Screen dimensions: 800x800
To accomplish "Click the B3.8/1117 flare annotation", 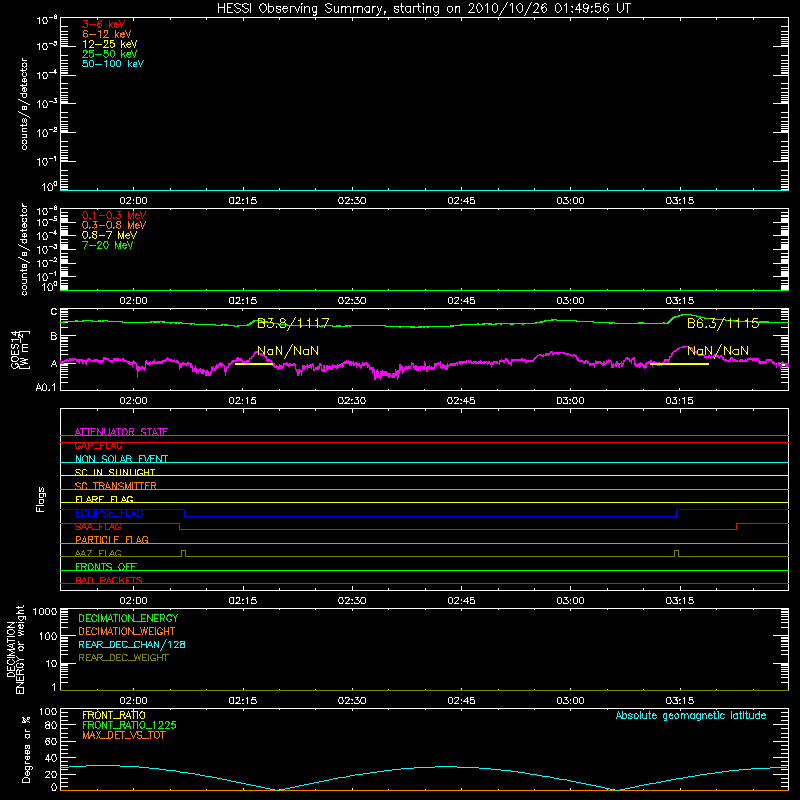I will 293,323.
